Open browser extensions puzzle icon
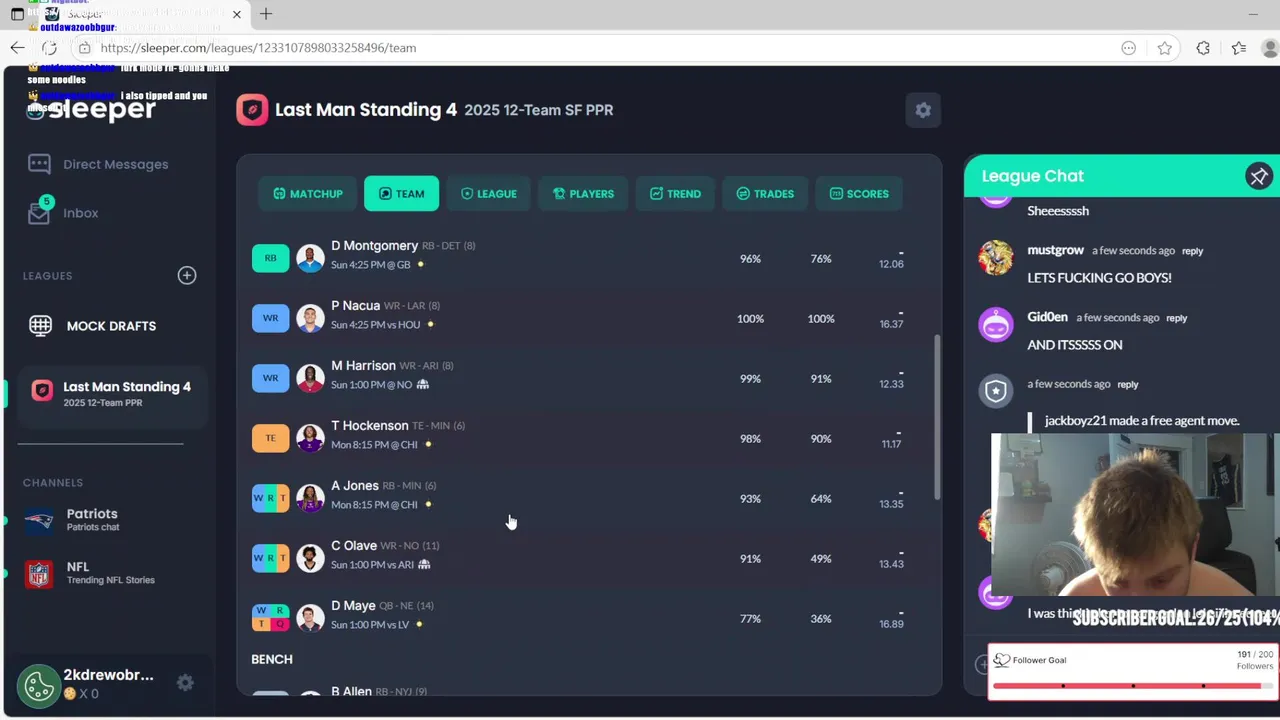This screenshot has width=1280, height=720. tap(1203, 48)
